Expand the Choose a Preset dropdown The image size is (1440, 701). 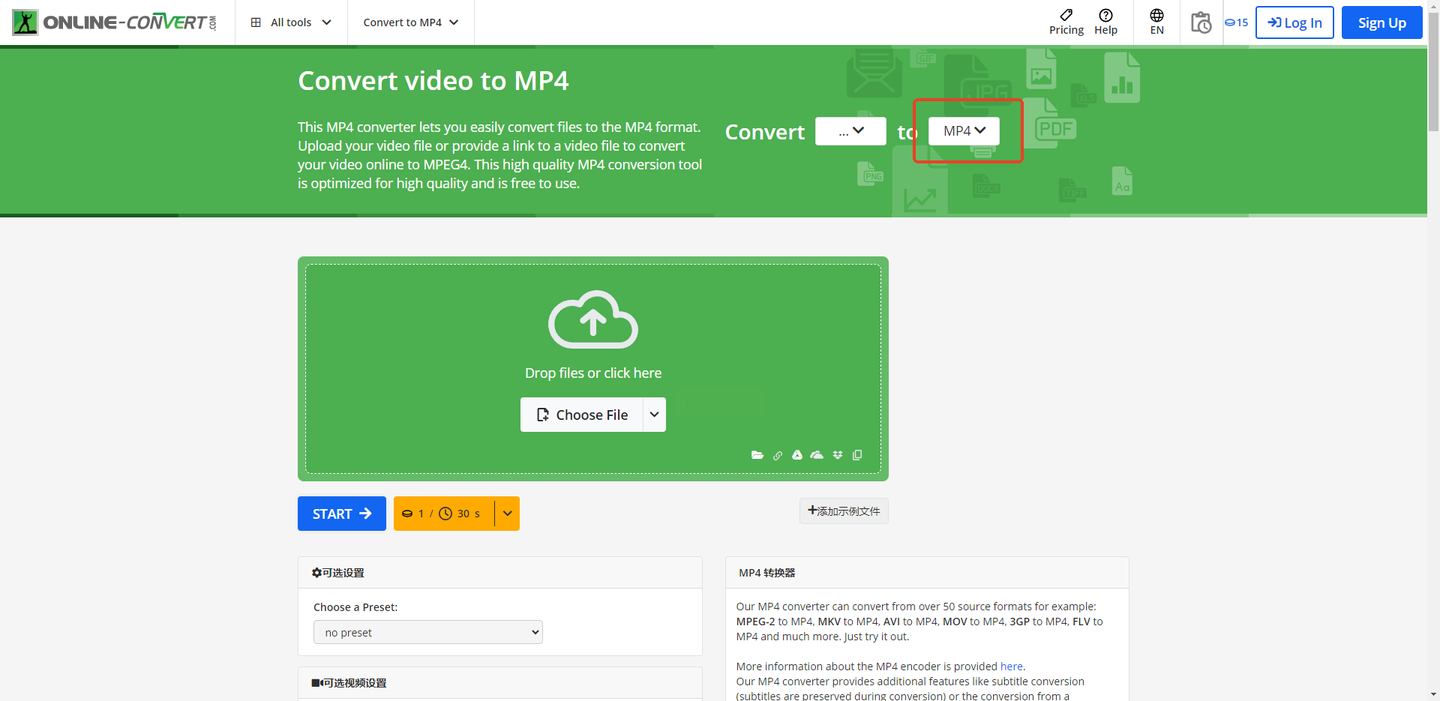(x=428, y=632)
